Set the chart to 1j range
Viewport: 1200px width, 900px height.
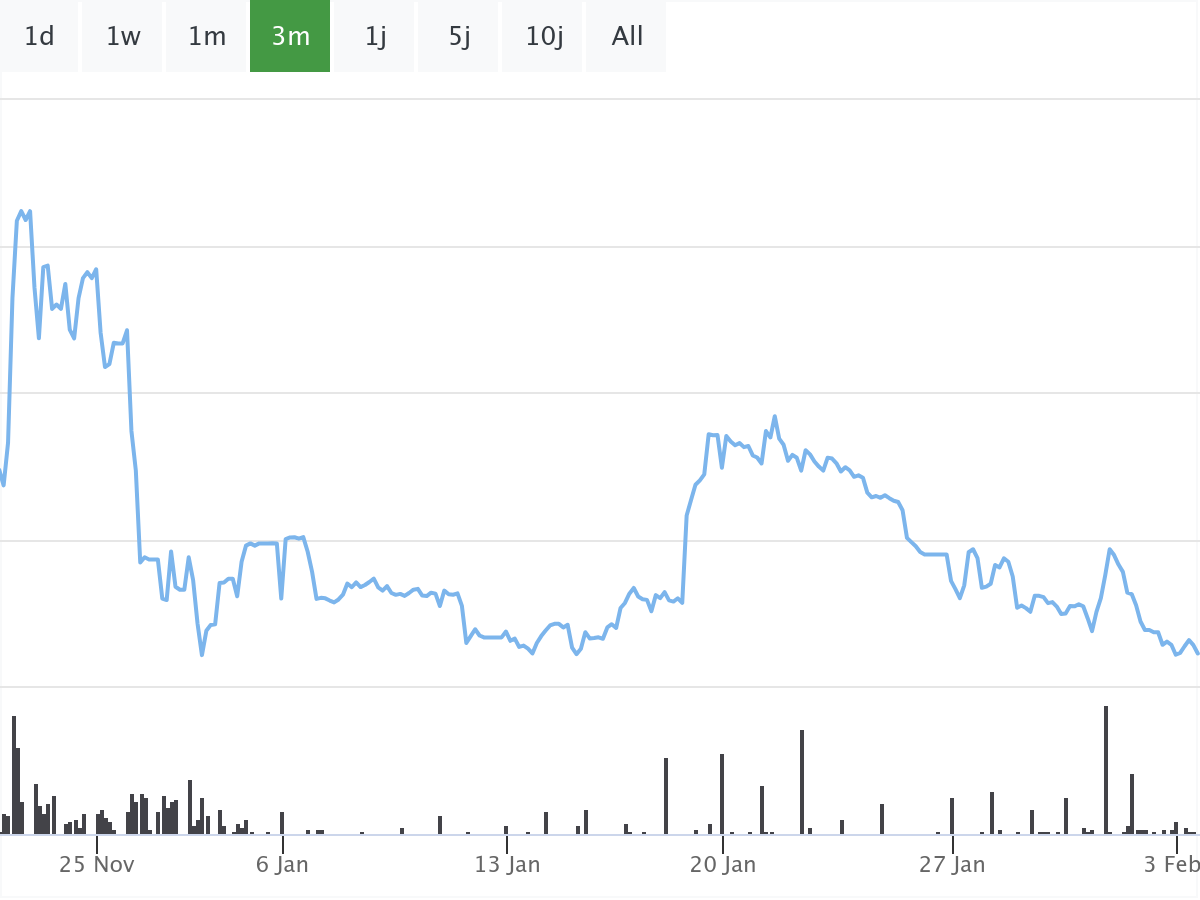375,36
